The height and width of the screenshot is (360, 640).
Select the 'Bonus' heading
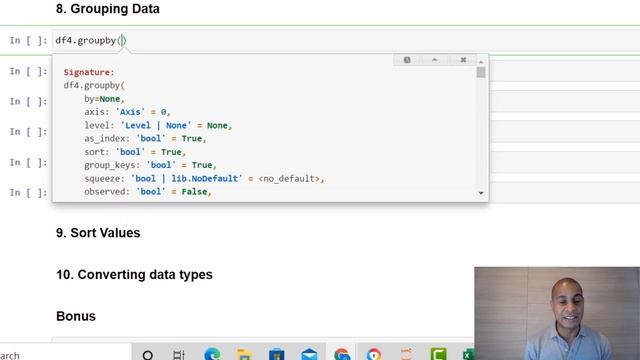tap(76, 316)
